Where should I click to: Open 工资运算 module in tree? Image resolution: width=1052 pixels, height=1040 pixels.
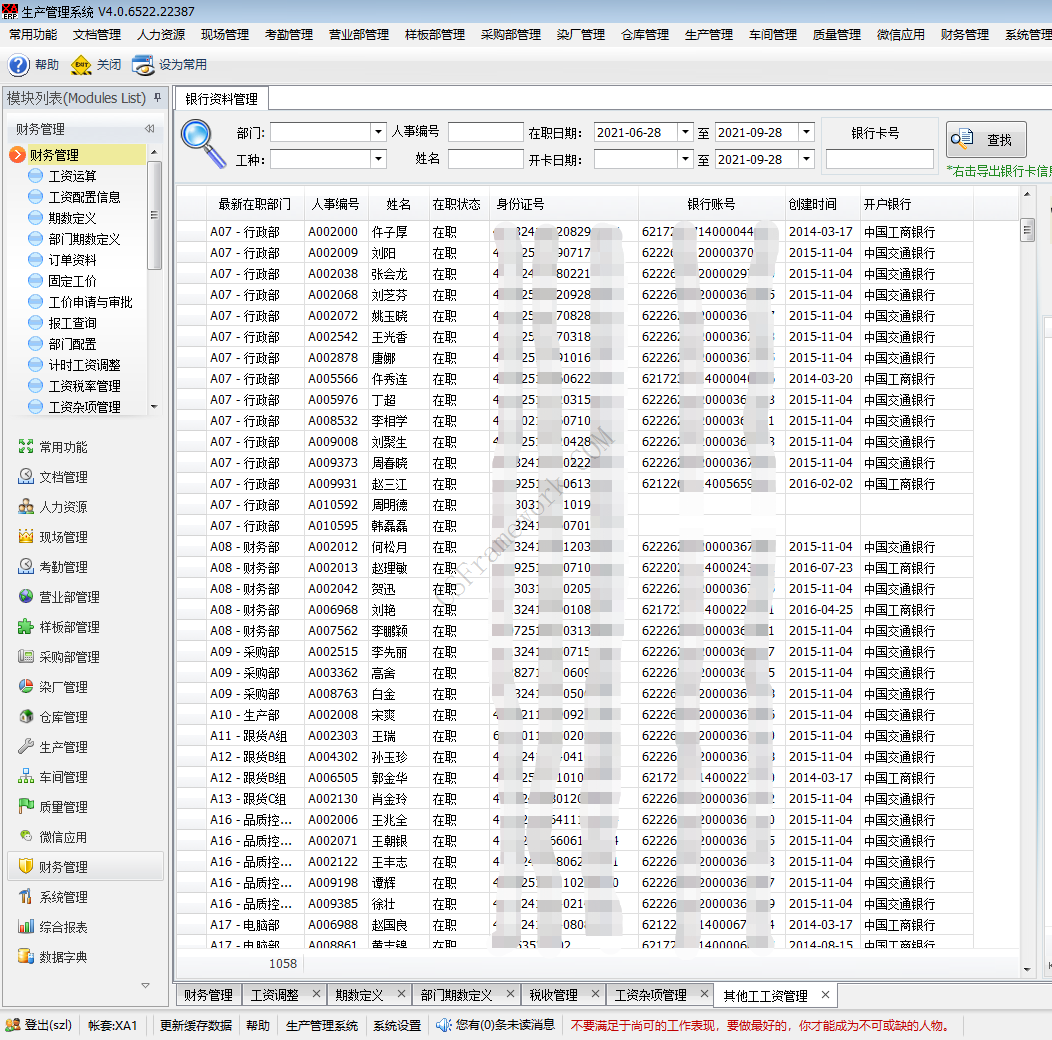tap(72, 176)
